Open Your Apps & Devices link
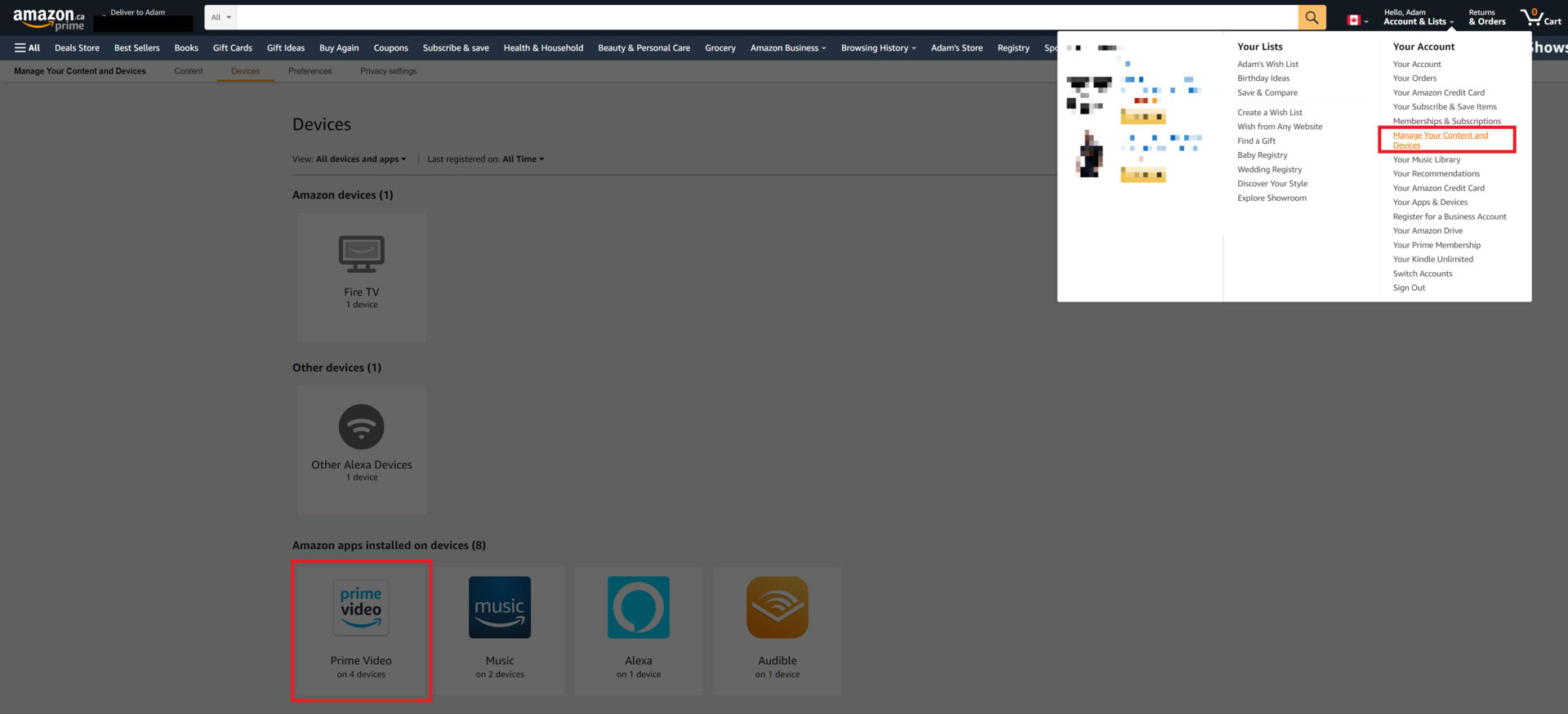Image resolution: width=1568 pixels, height=714 pixels. pos(1430,203)
